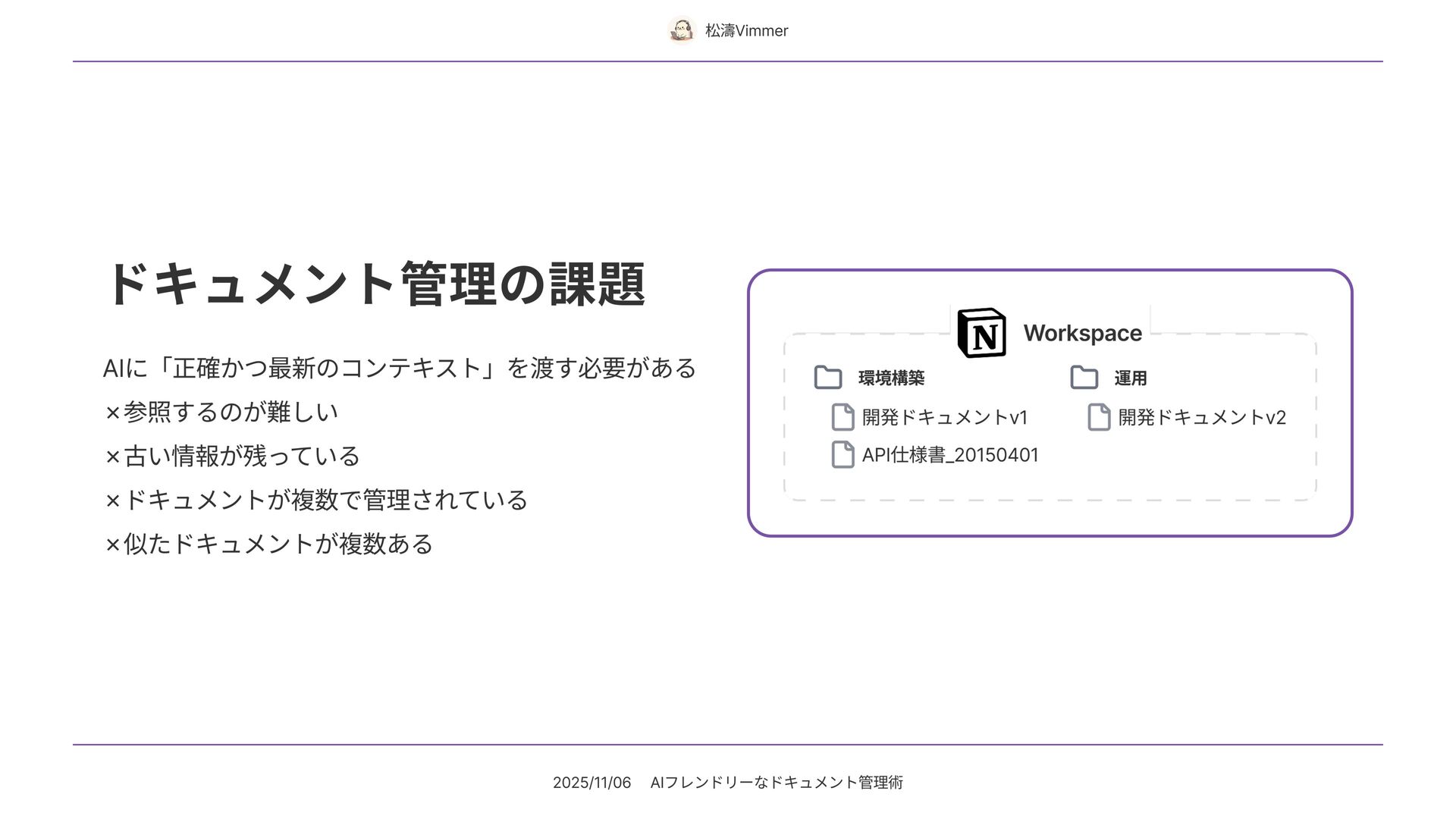Open the 開発ドキュメントv2 document name
1456x819 pixels.
(x=1201, y=417)
